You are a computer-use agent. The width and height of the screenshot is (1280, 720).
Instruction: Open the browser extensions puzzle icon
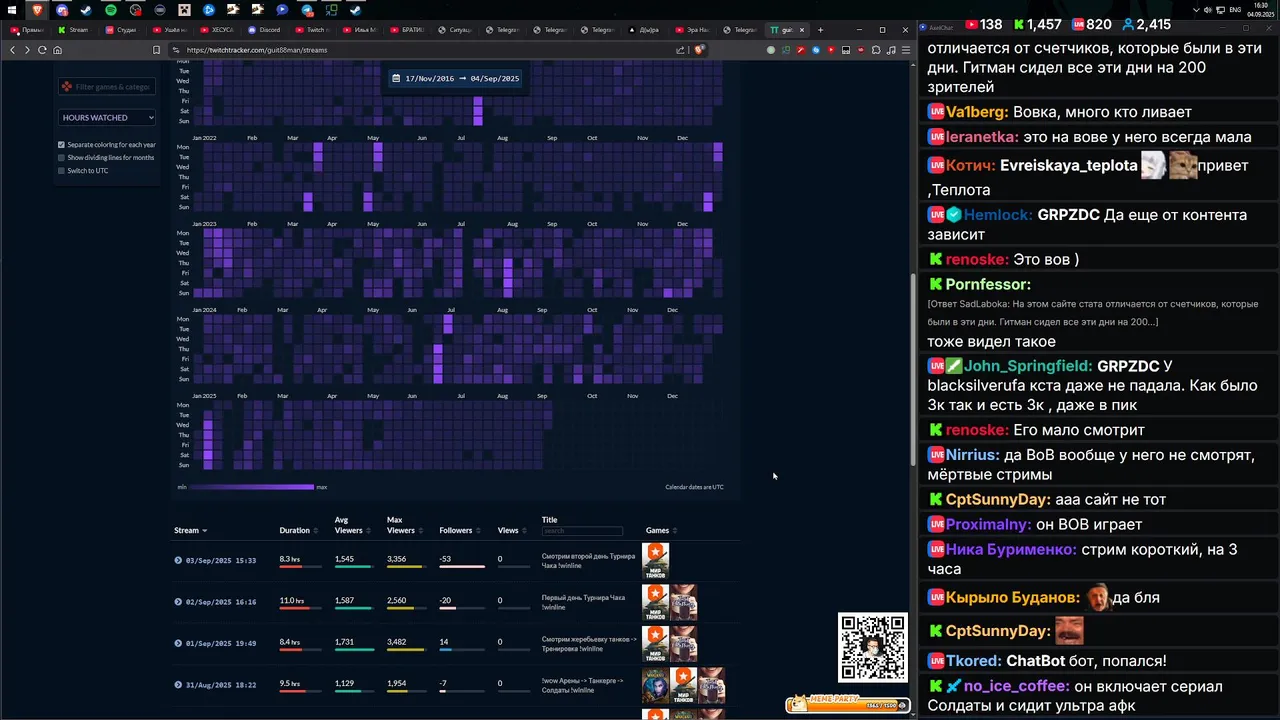(876, 50)
